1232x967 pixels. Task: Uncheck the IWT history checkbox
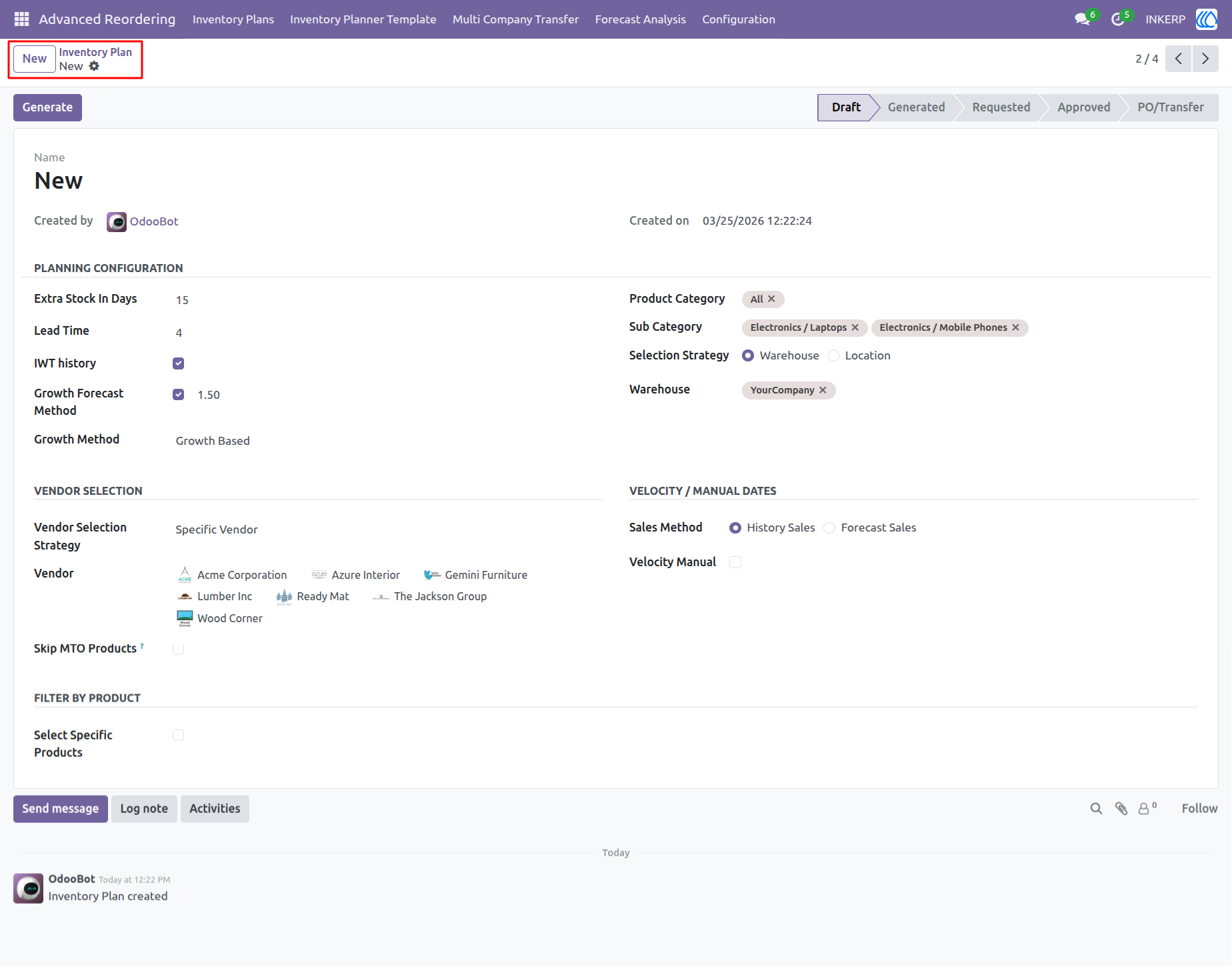click(178, 363)
